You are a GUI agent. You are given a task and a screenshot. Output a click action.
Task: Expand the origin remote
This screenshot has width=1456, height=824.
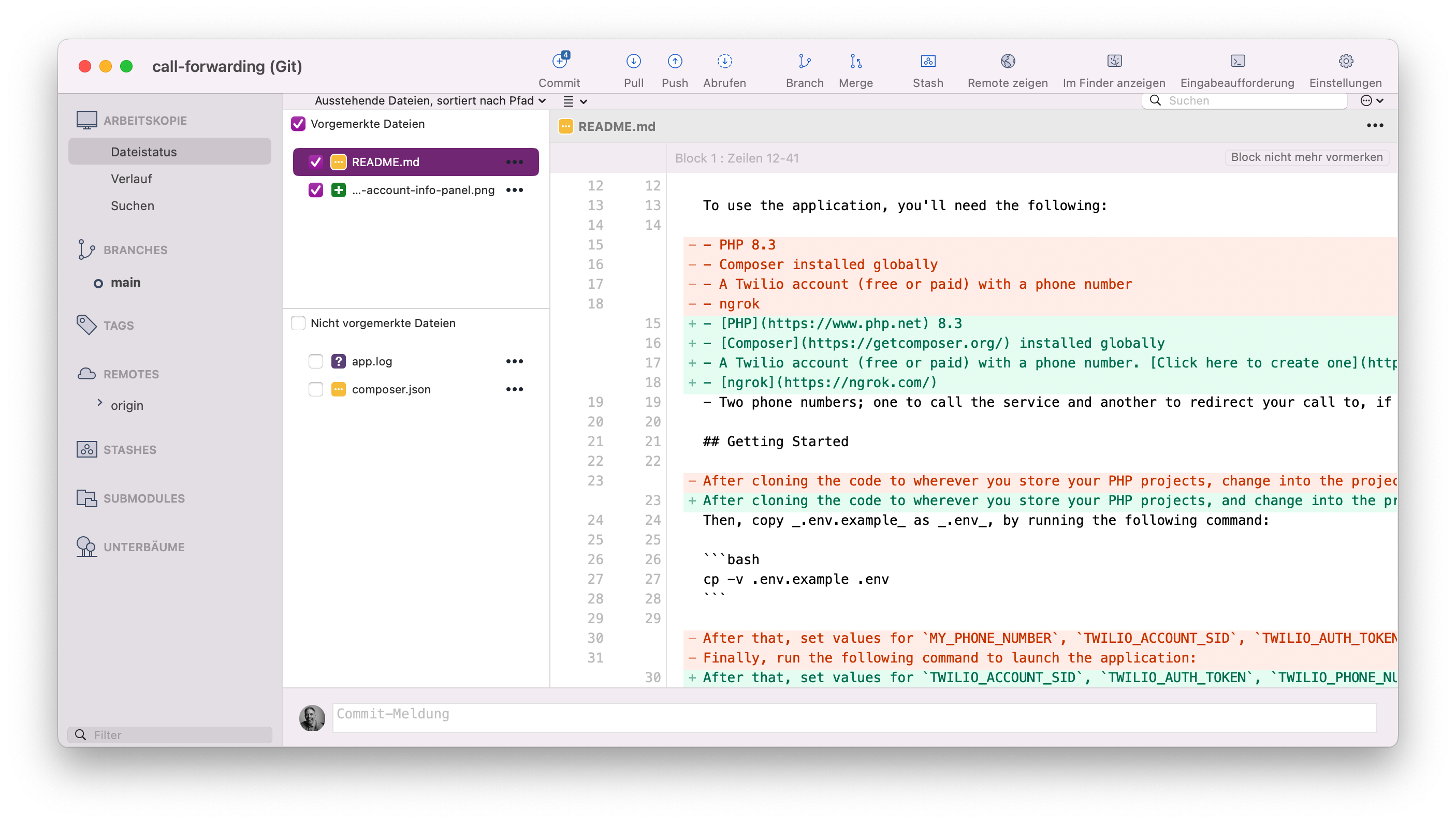pyautogui.click(x=100, y=405)
